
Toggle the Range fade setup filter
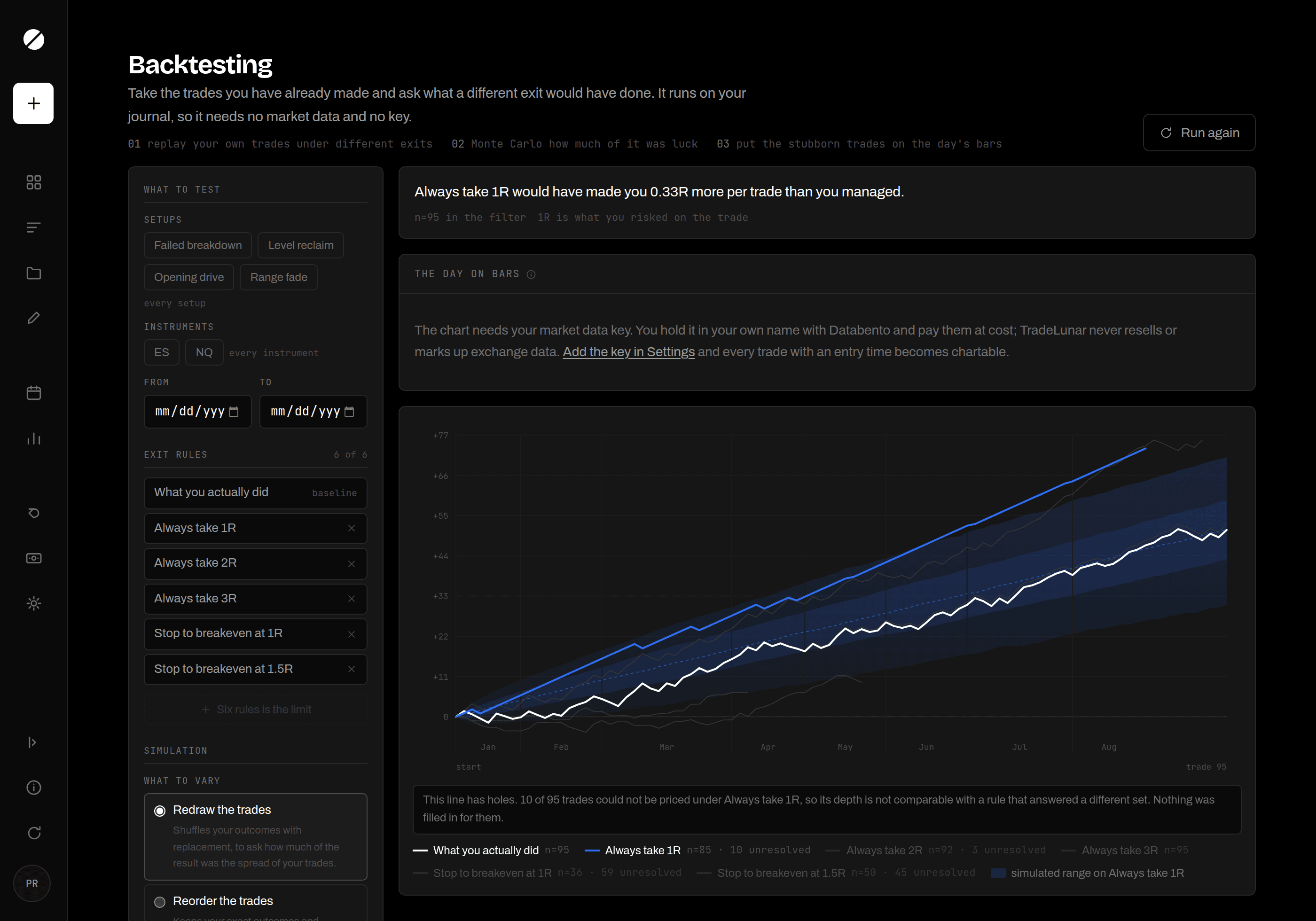279,277
